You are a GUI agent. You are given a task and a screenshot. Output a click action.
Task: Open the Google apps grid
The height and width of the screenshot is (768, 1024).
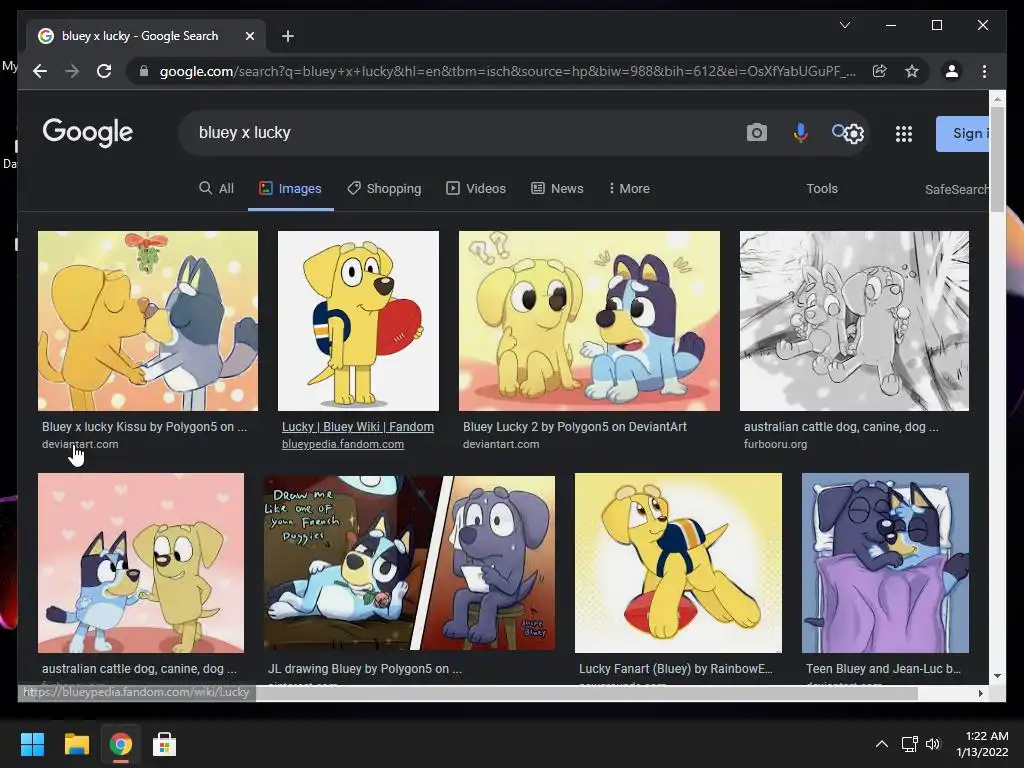903,134
